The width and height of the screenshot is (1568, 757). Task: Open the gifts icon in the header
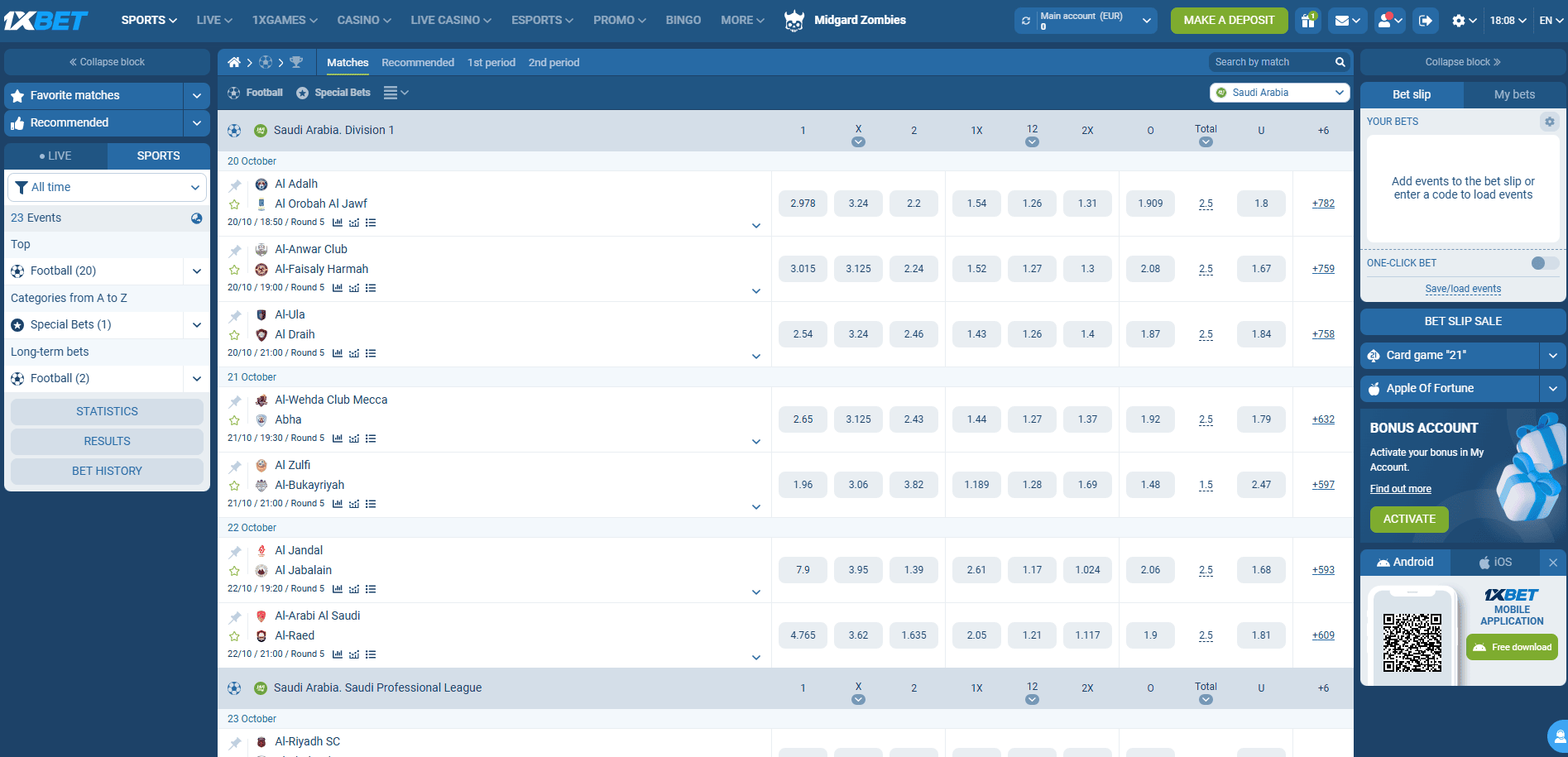(1307, 20)
